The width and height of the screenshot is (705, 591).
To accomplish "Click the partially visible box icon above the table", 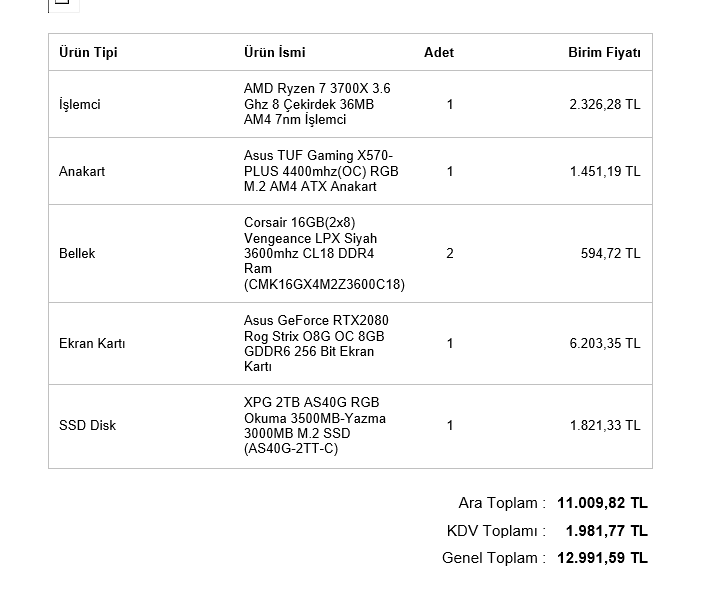I will 63,4.
